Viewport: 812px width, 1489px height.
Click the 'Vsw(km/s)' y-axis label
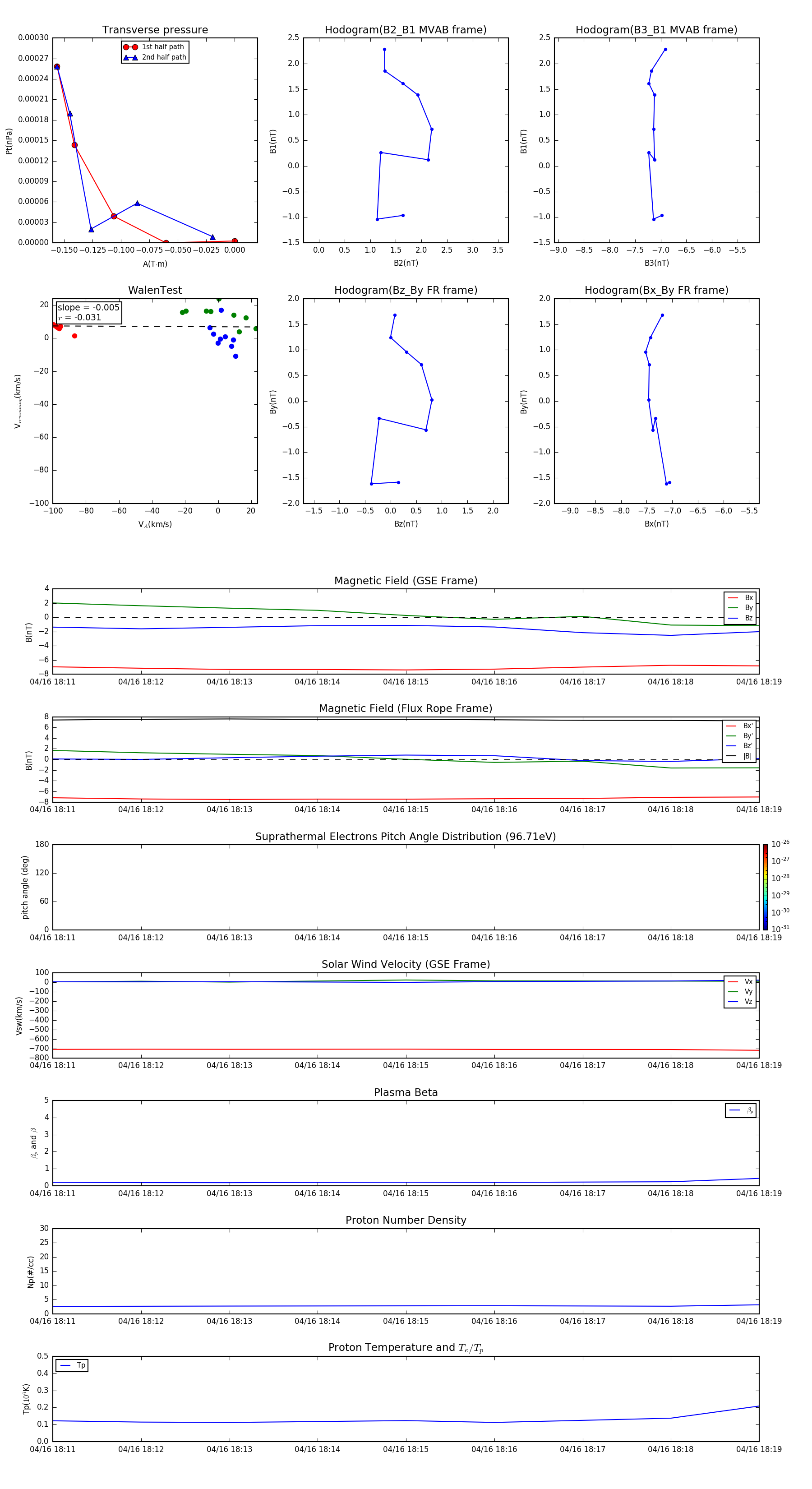18,1015
